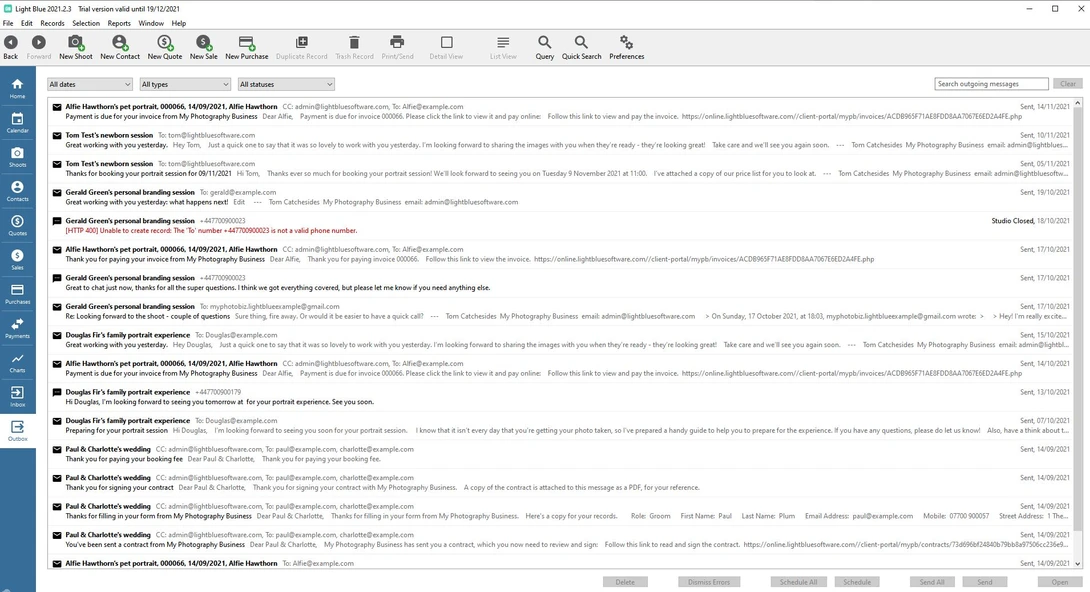Add a New Contact from toolbar
The image size is (1090, 592).
(120, 47)
